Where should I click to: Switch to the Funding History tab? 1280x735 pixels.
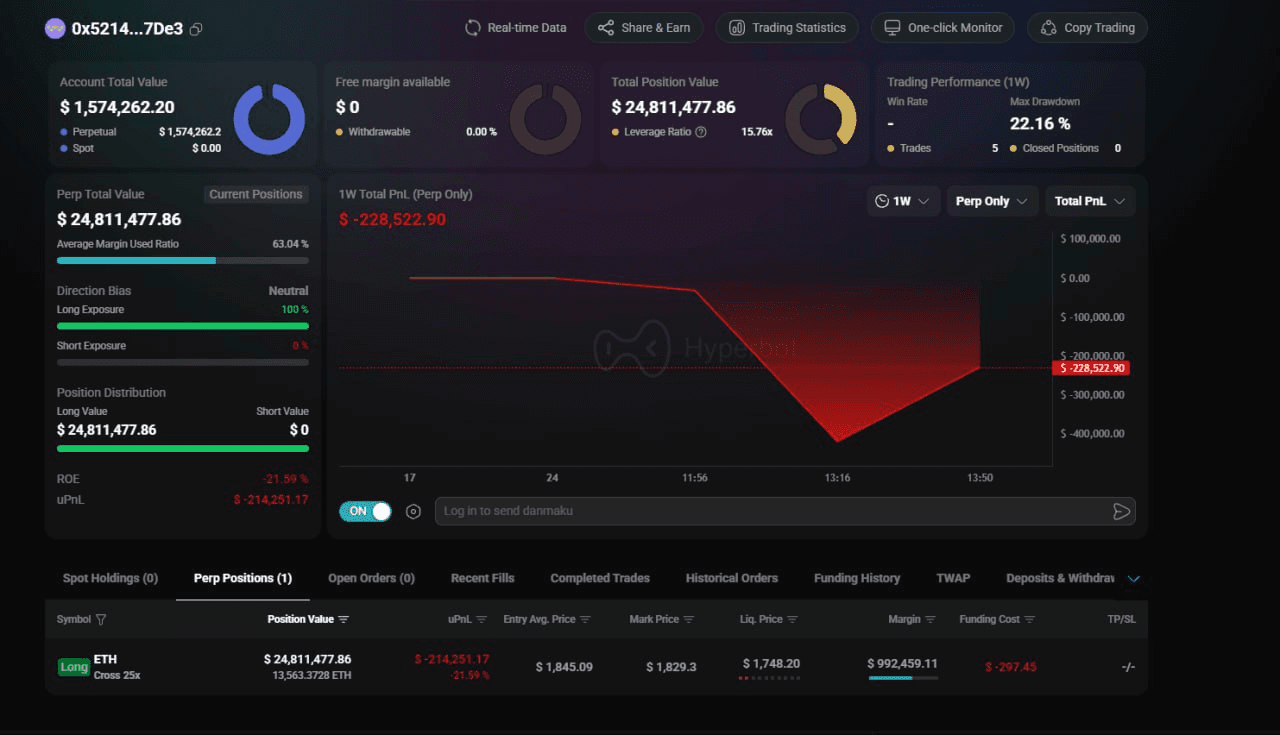[856, 578]
